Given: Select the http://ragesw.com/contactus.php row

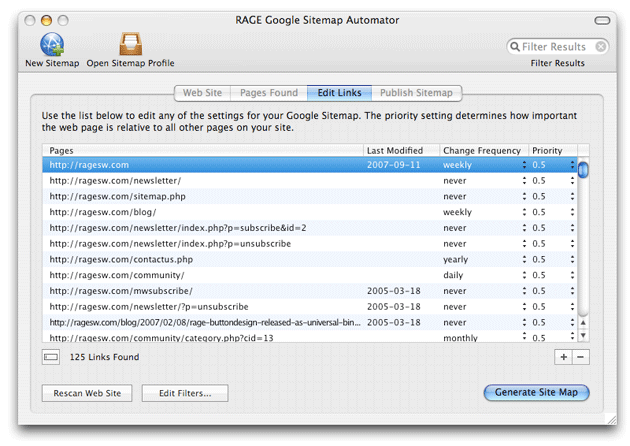Looking at the screenshot, I should (309, 260).
